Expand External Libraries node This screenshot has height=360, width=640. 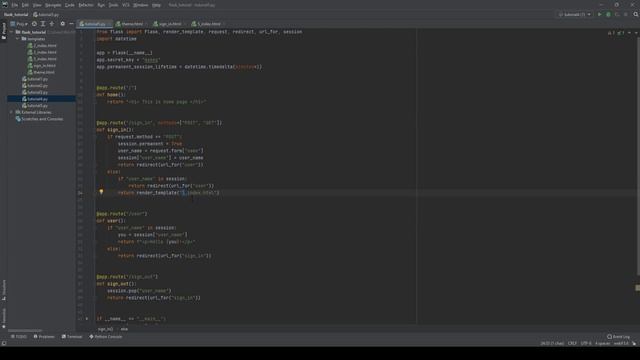[11, 112]
